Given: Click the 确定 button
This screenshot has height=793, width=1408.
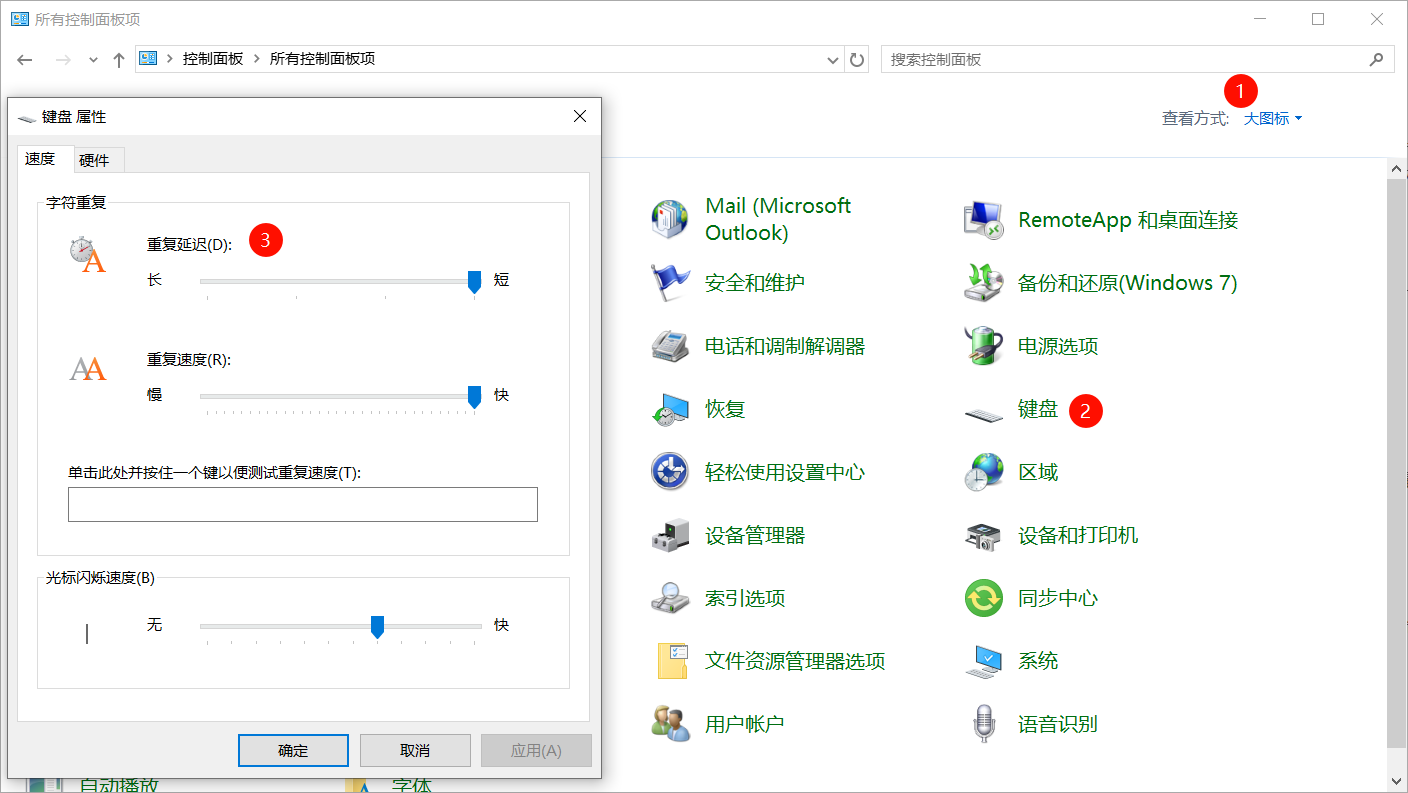Looking at the screenshot, I should (x=293, y=750).
